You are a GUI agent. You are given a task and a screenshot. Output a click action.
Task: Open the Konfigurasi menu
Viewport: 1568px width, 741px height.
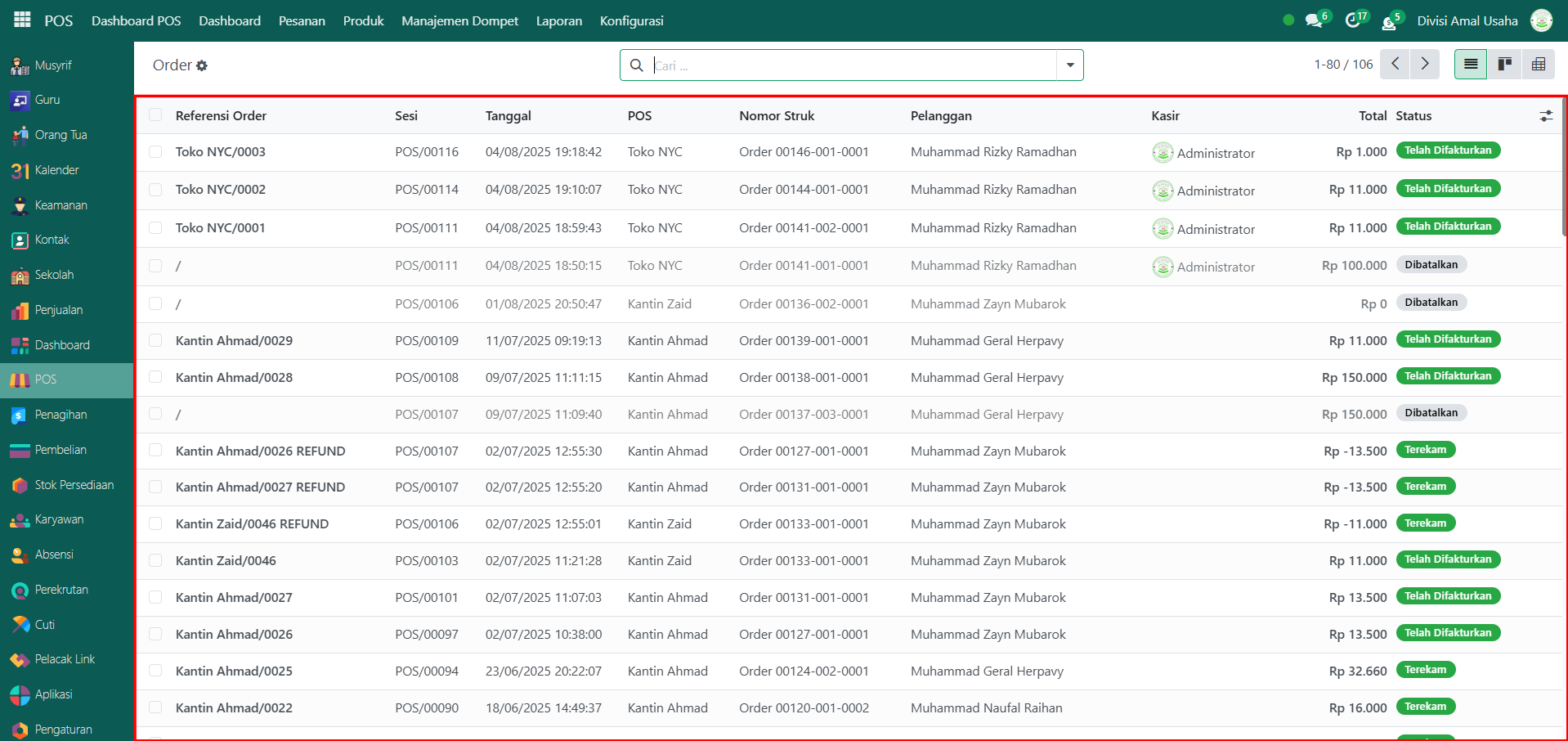tap(631, 20)
